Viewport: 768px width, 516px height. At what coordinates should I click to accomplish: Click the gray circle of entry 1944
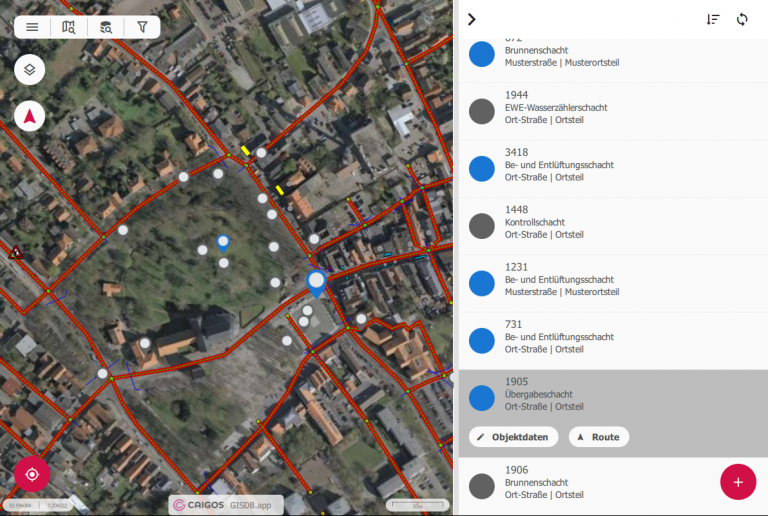coord(482,112)
